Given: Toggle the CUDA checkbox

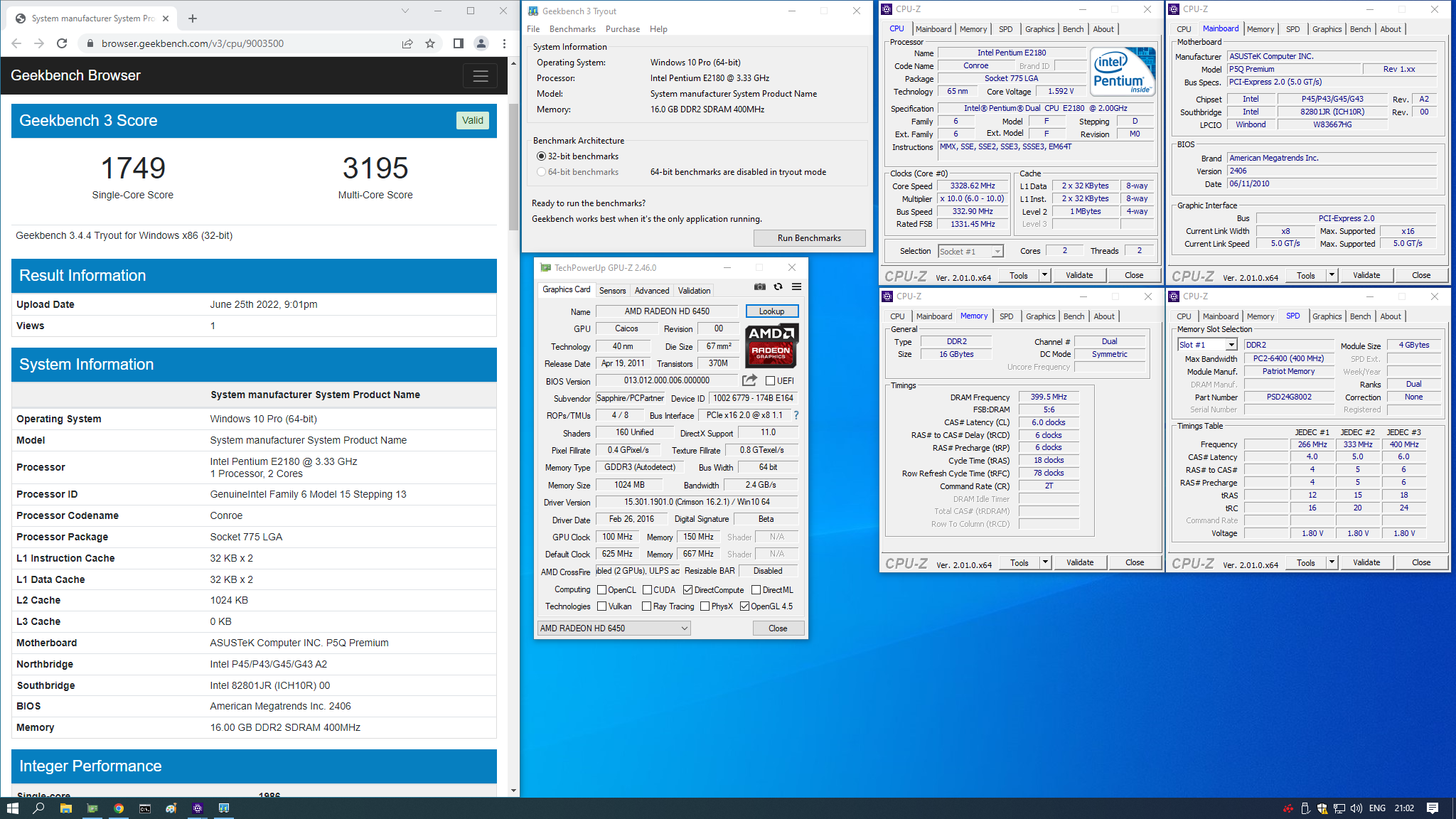Looking at the screenshot, I should click(647, 590).
